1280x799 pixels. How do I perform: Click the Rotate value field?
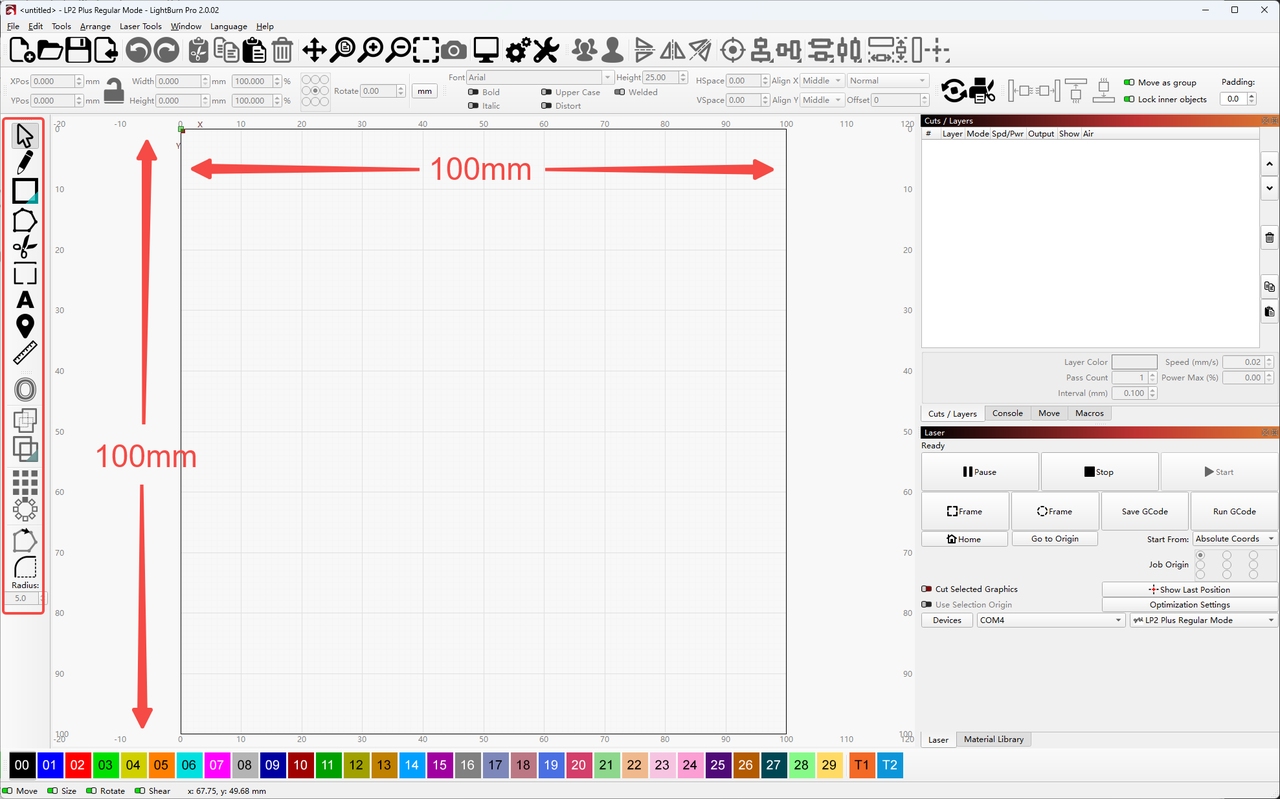[x=383, y=91]
